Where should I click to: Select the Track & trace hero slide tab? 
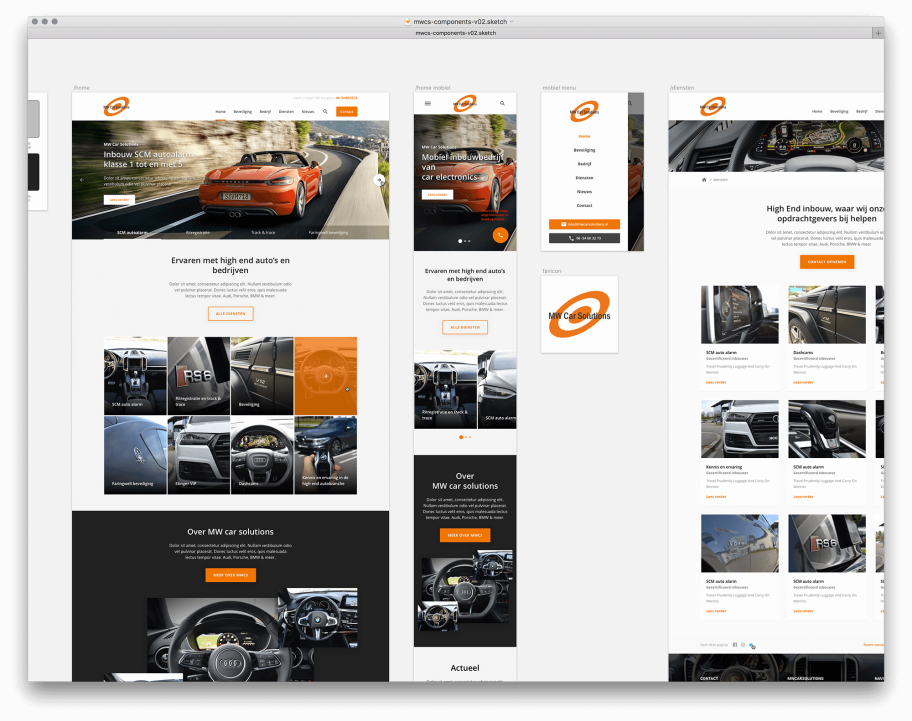pos(263,233)
